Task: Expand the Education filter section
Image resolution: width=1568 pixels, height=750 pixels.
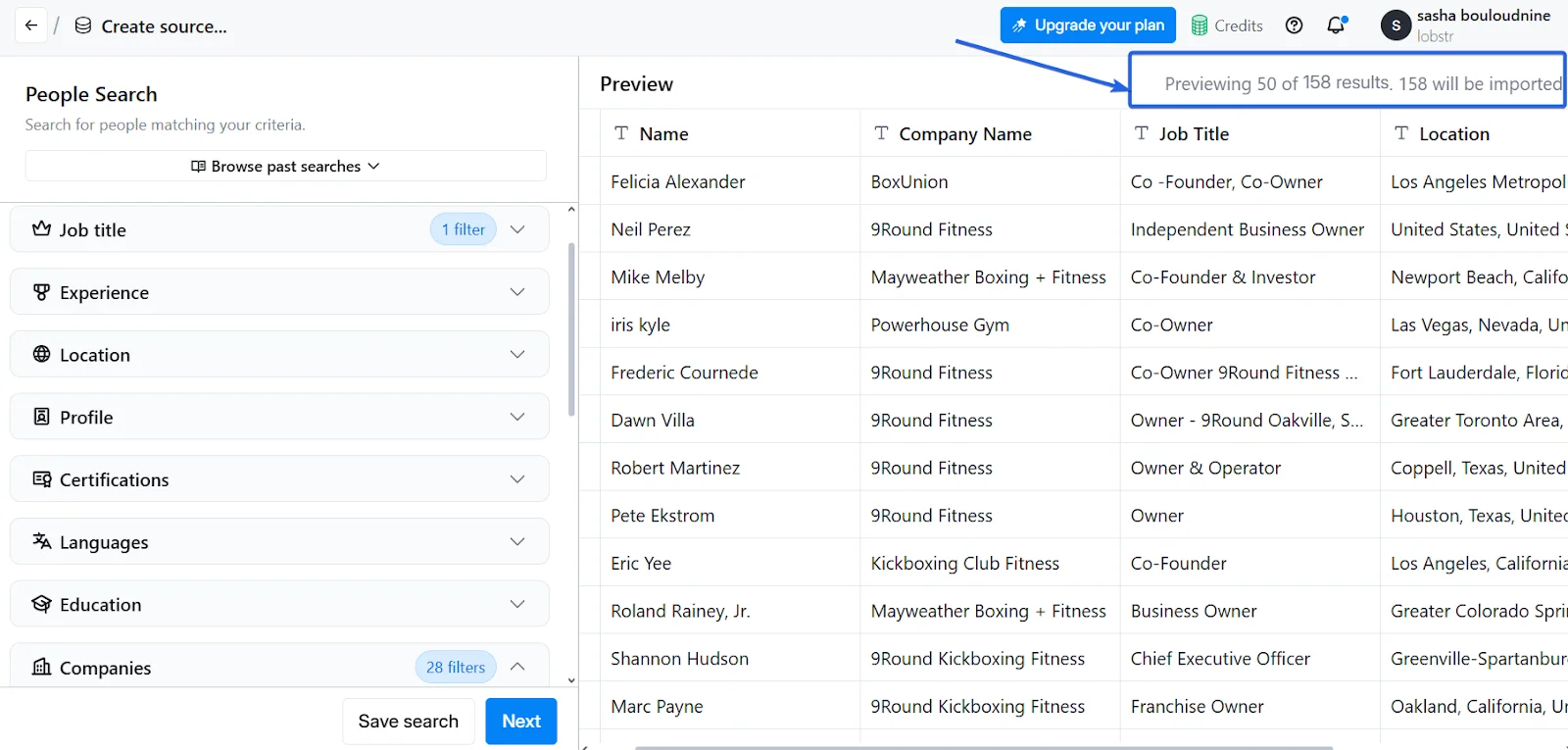Action: click(517, 604)
